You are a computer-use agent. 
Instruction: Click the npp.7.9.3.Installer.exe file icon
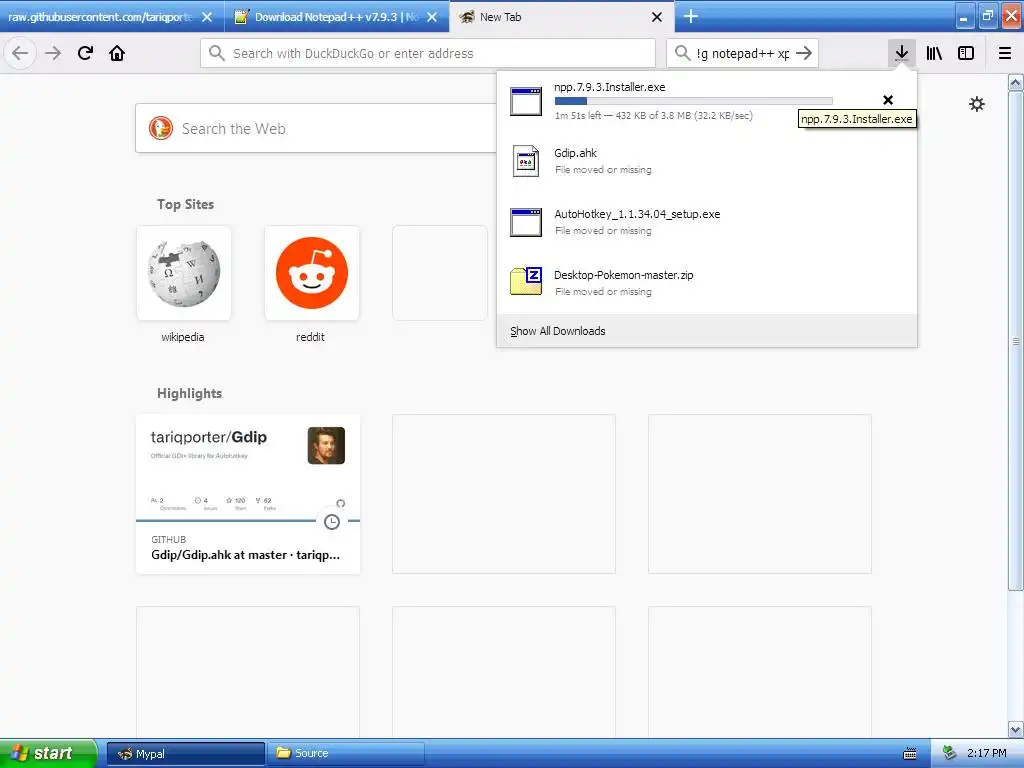coord(526,101)
